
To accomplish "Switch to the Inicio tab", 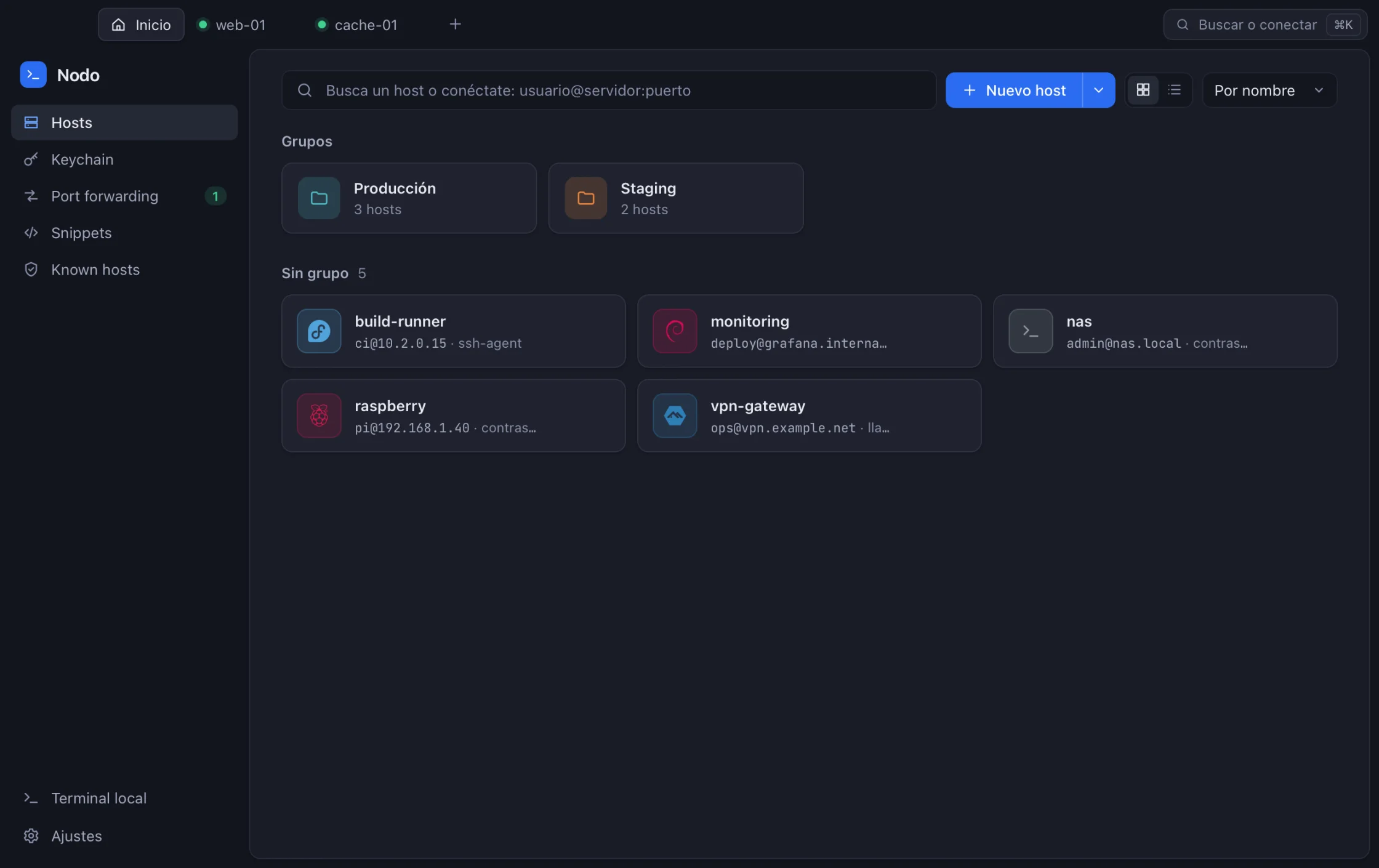I will (x=141, y=25).
